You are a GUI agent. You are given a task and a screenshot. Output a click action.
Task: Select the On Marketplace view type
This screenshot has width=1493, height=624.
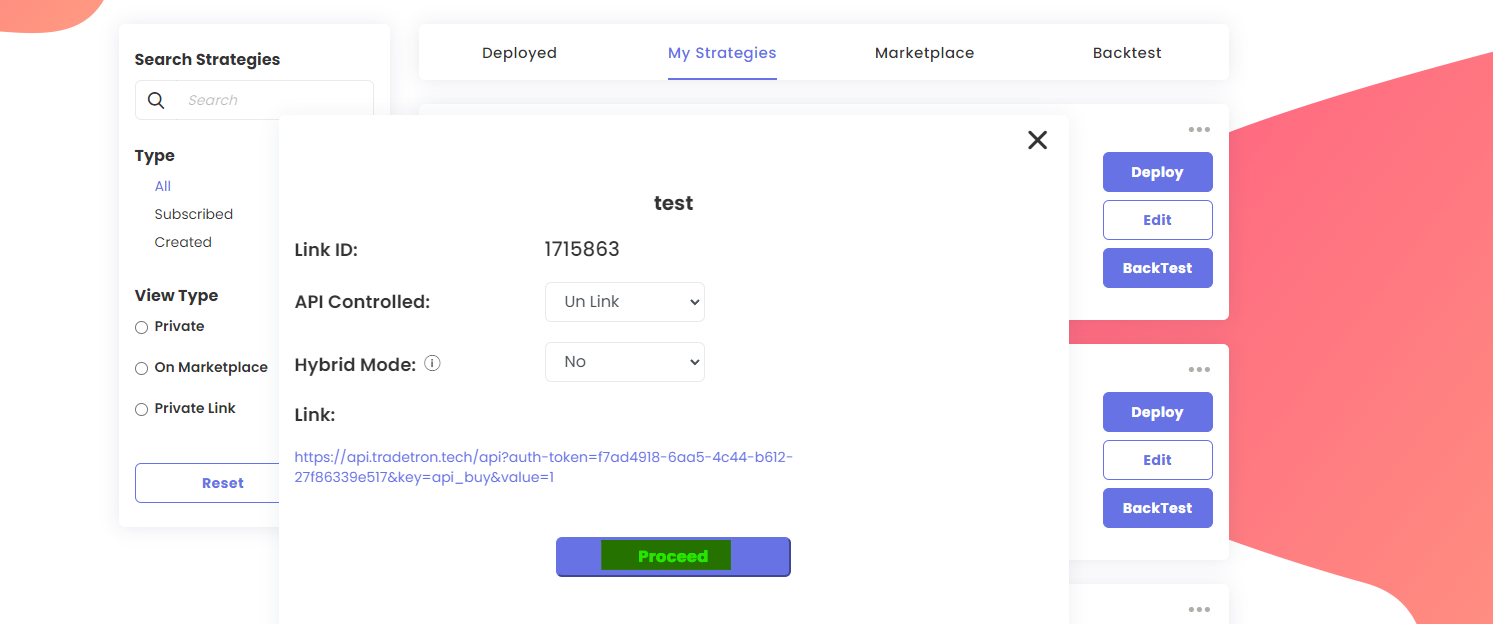pyautogui.click(x=141, y=368)
